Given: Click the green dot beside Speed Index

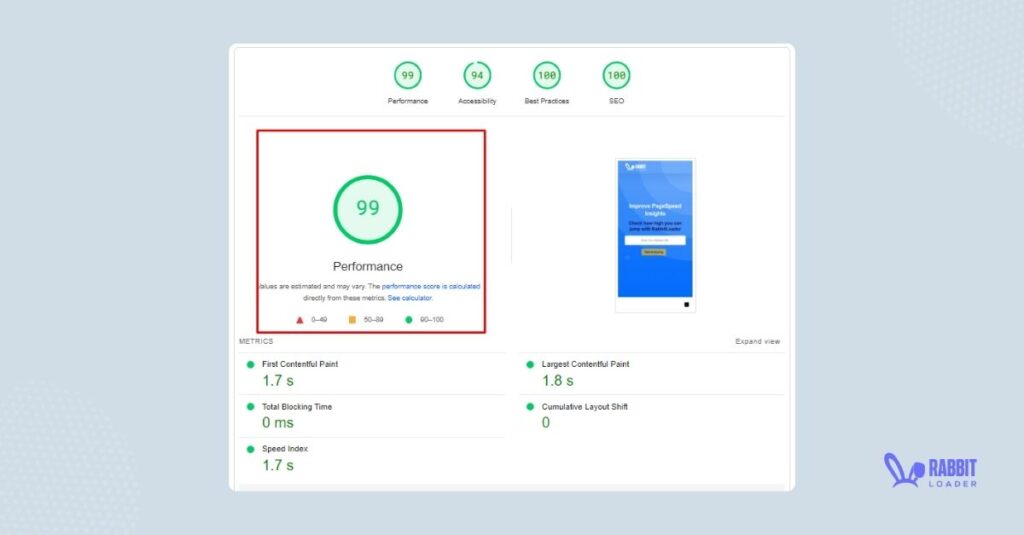Looking at the screenshot, I should coord(250,449).
